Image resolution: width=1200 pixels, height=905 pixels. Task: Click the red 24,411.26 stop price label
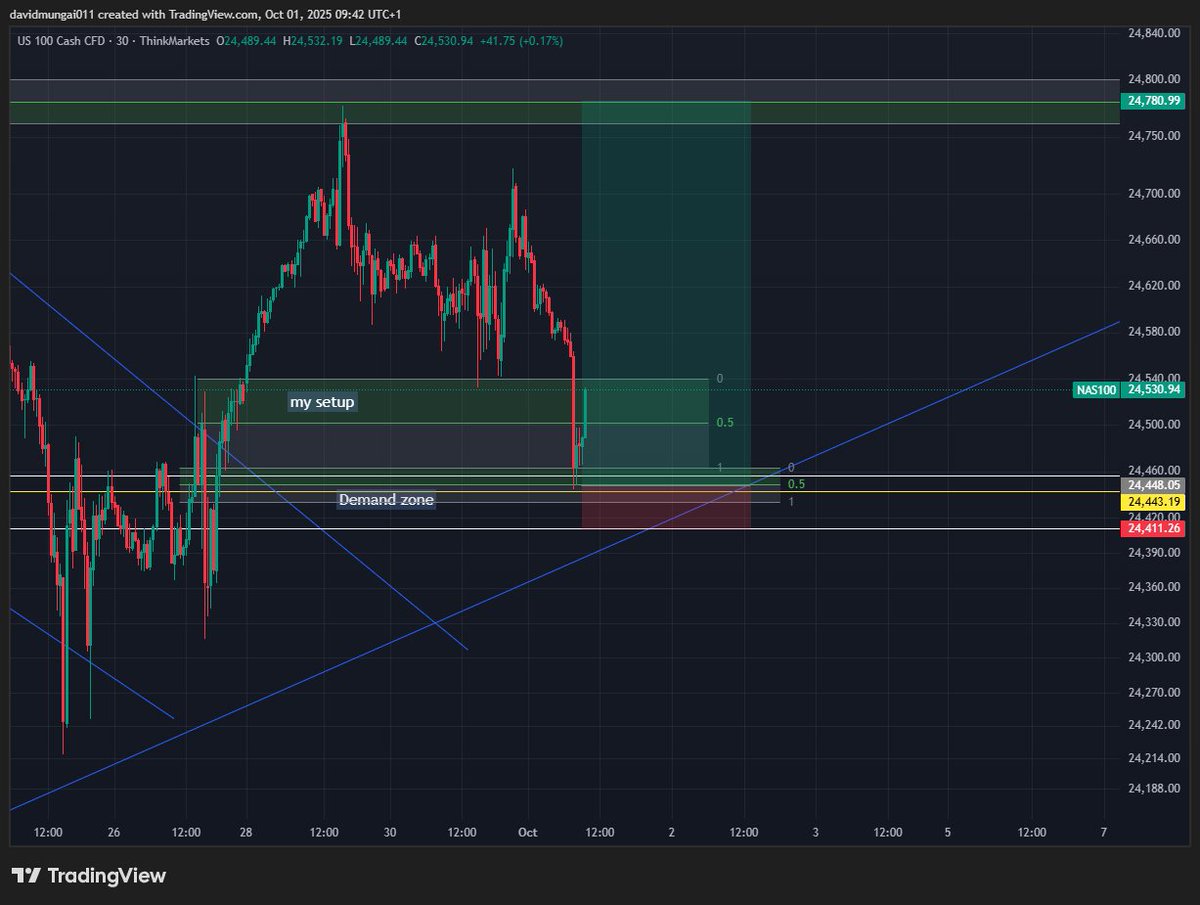tap(1155, 528)
